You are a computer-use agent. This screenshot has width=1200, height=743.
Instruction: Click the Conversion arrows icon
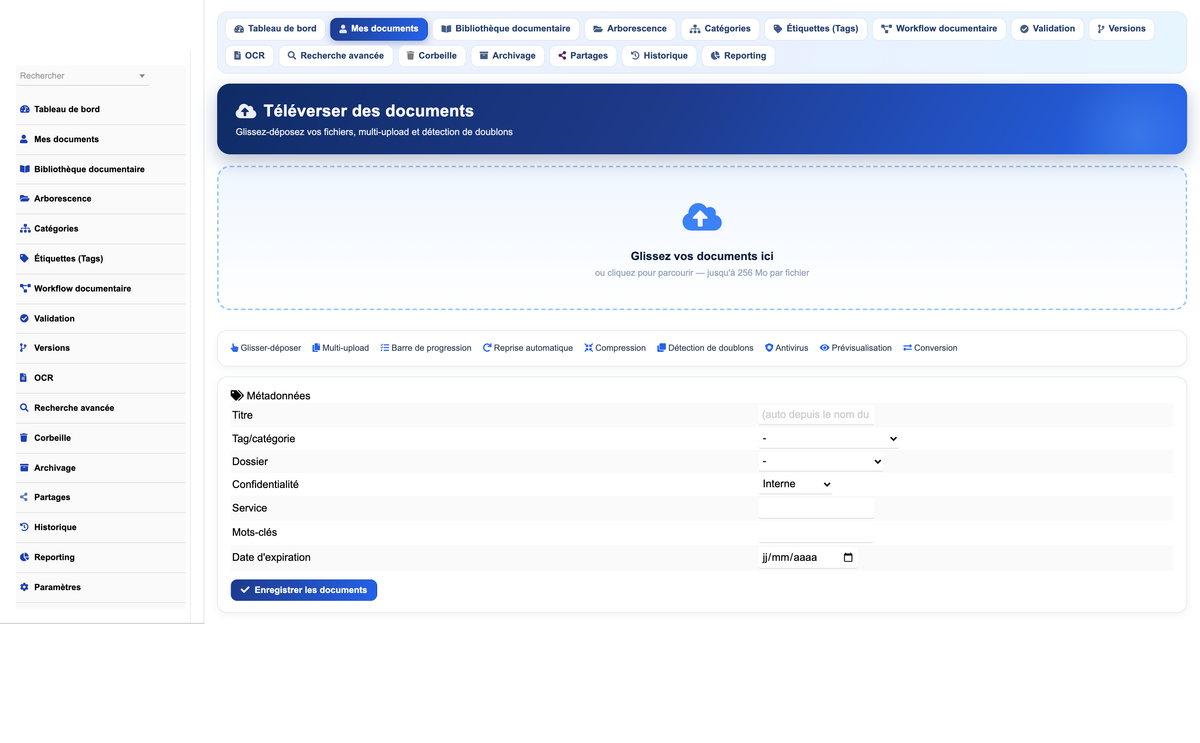coord(907,348)
